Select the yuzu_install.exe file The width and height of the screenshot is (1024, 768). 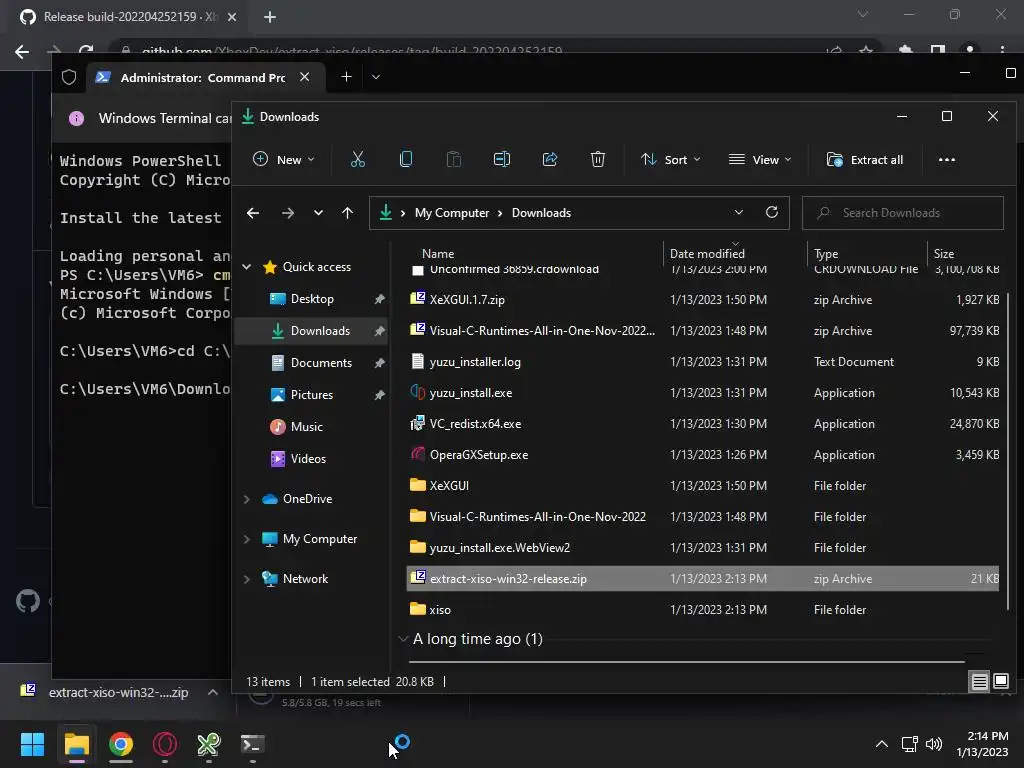coord(703,392)
